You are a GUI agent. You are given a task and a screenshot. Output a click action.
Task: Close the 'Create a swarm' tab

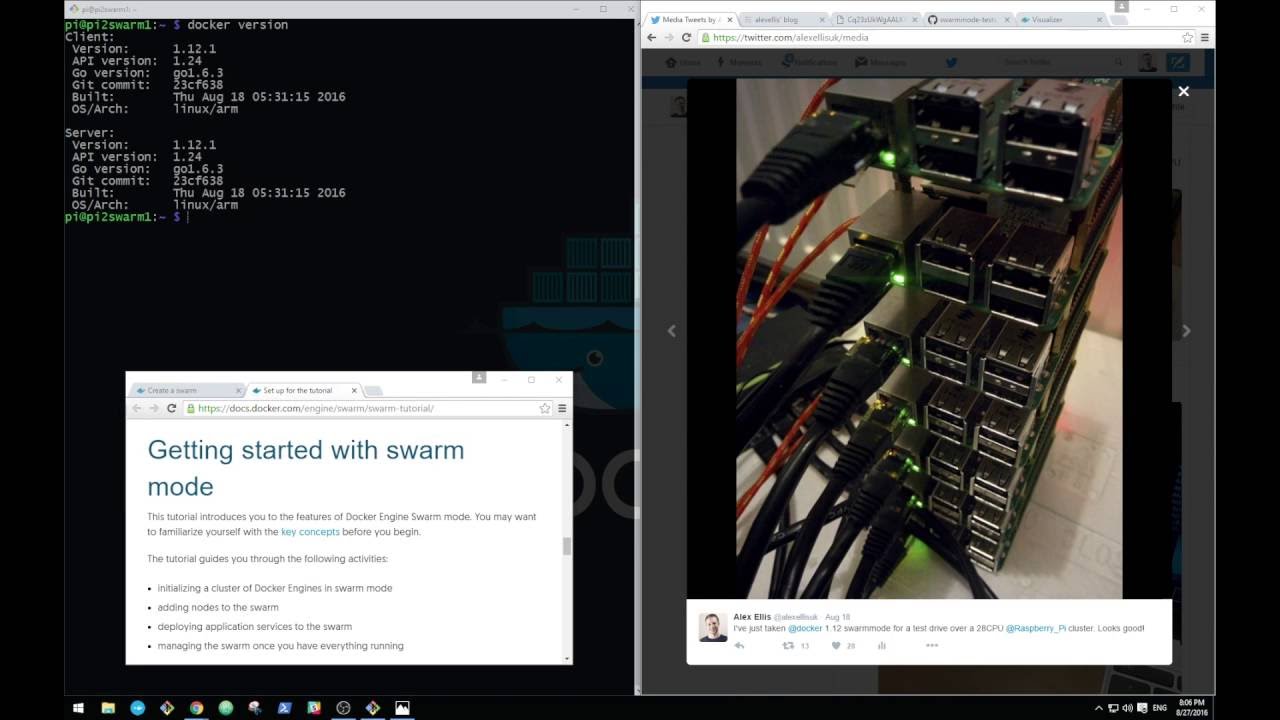tap(238, 390)
